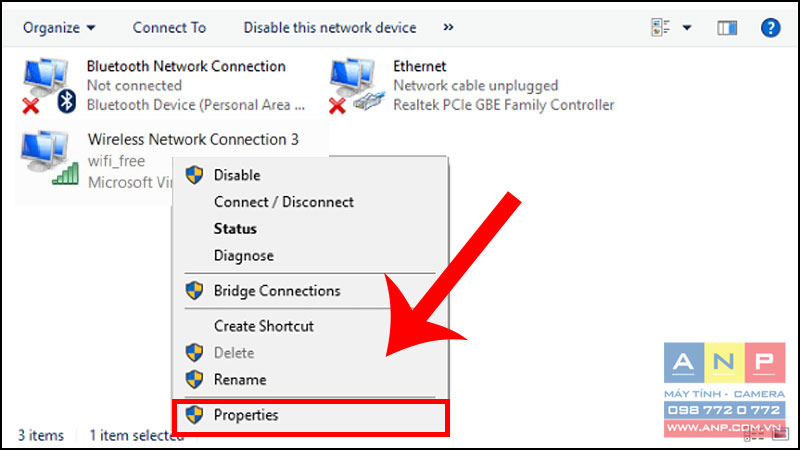Open the Help question mark icon
This screenshot has height=450, width=800.
click(x=770, y=28)
